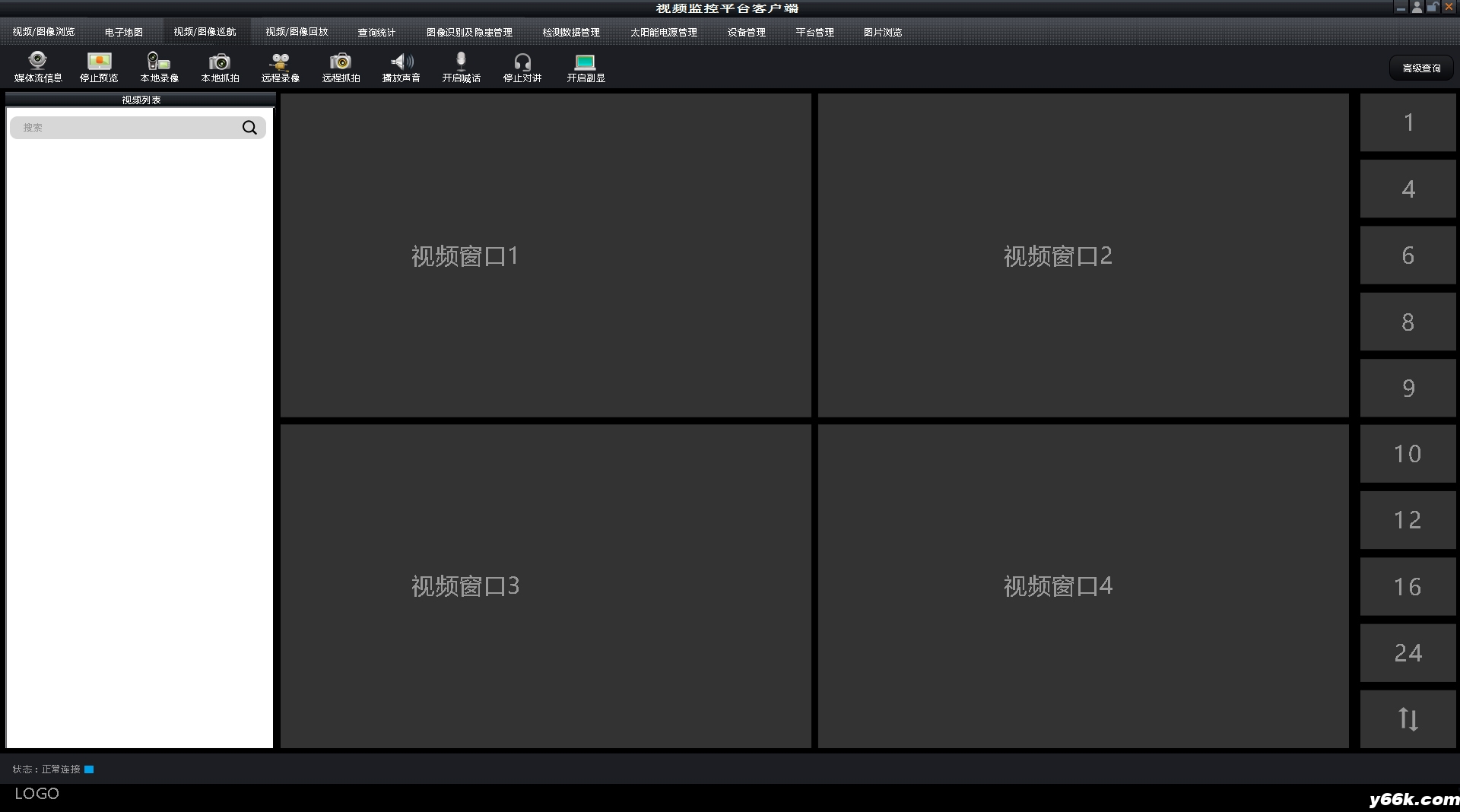This screenshot has height=812, width=1460.
Task: Switch to the 9-window layout
Action: pyautogui.click(x=1408, y=388)
